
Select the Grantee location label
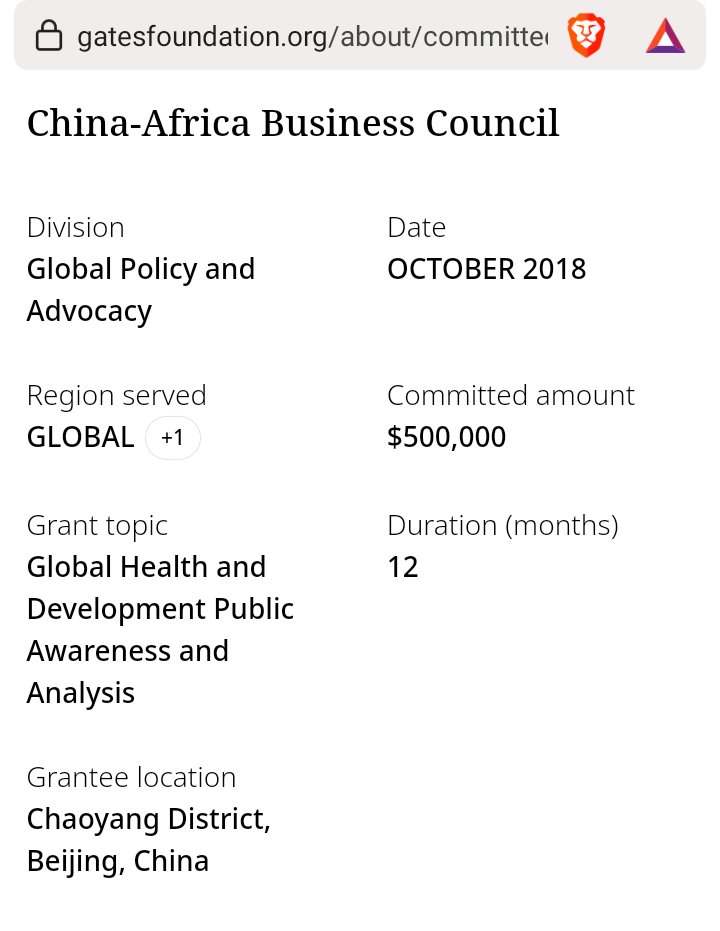click(131, 777)
